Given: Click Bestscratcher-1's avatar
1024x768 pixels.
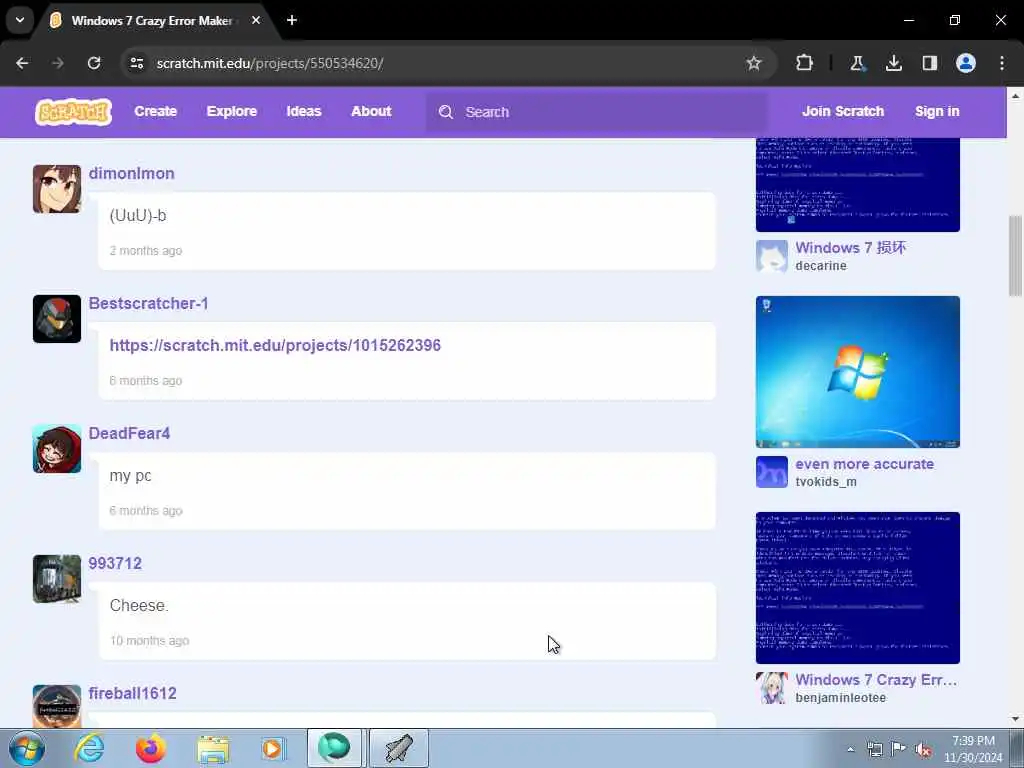Looking at the screenshot, I should point(57,319).
